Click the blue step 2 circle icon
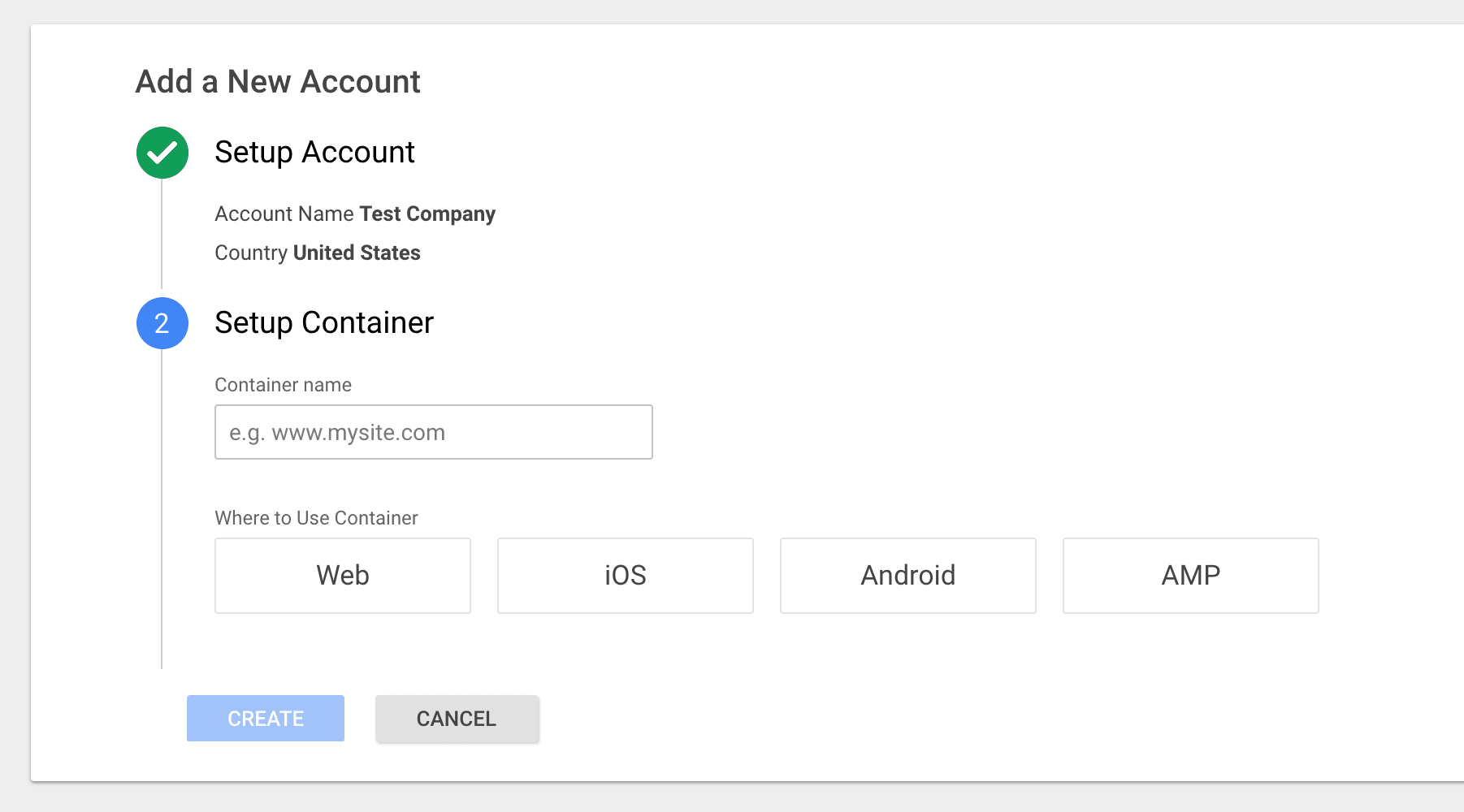1464x812 pixels. click(161, 323)
